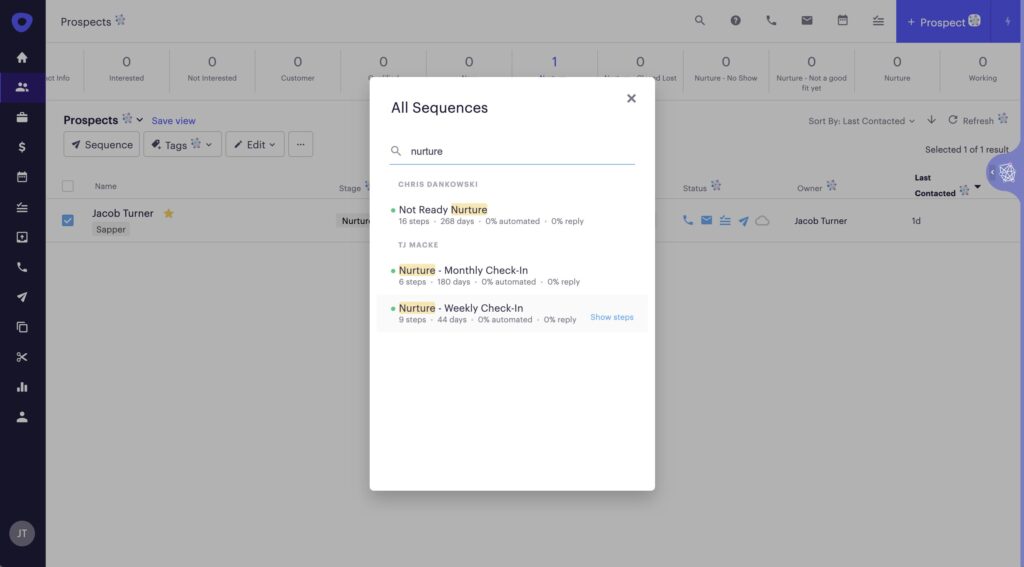Select the Not Interested stage tab

212,69
